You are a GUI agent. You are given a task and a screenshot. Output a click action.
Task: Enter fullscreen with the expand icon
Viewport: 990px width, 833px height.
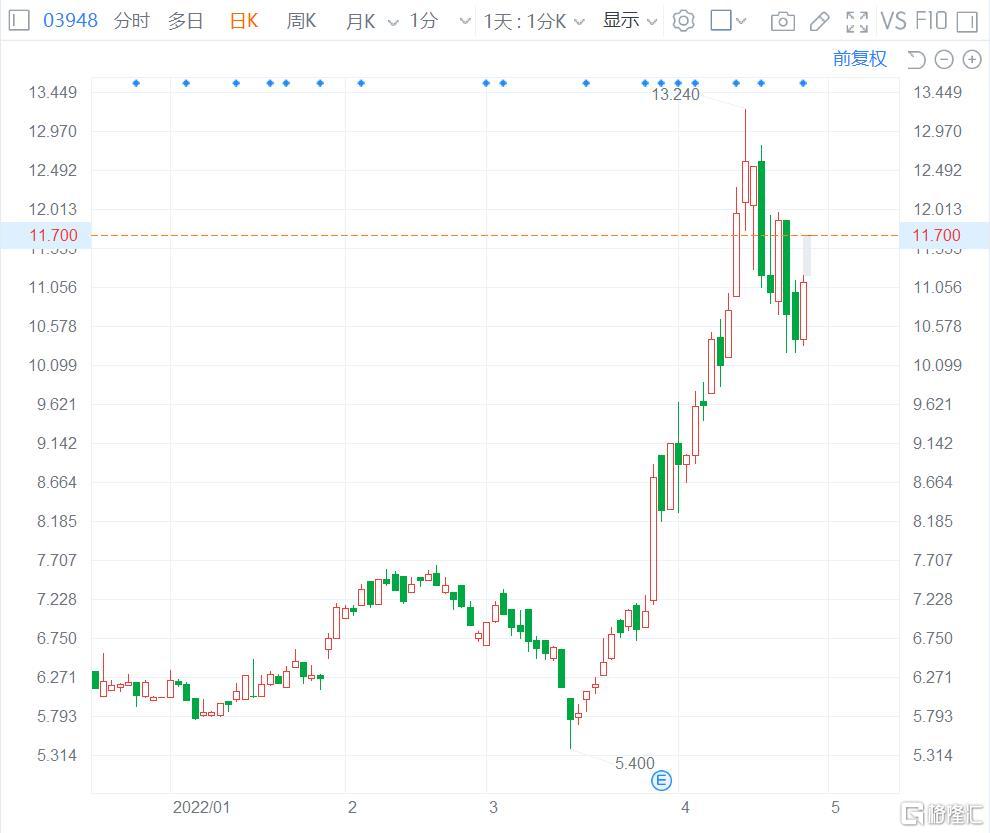(856, 21)
